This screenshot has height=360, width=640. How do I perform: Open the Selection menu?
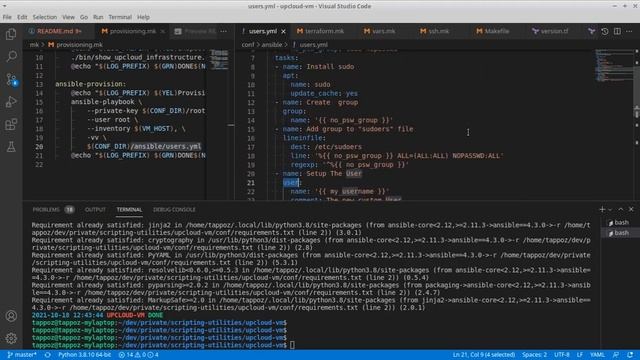45,17
